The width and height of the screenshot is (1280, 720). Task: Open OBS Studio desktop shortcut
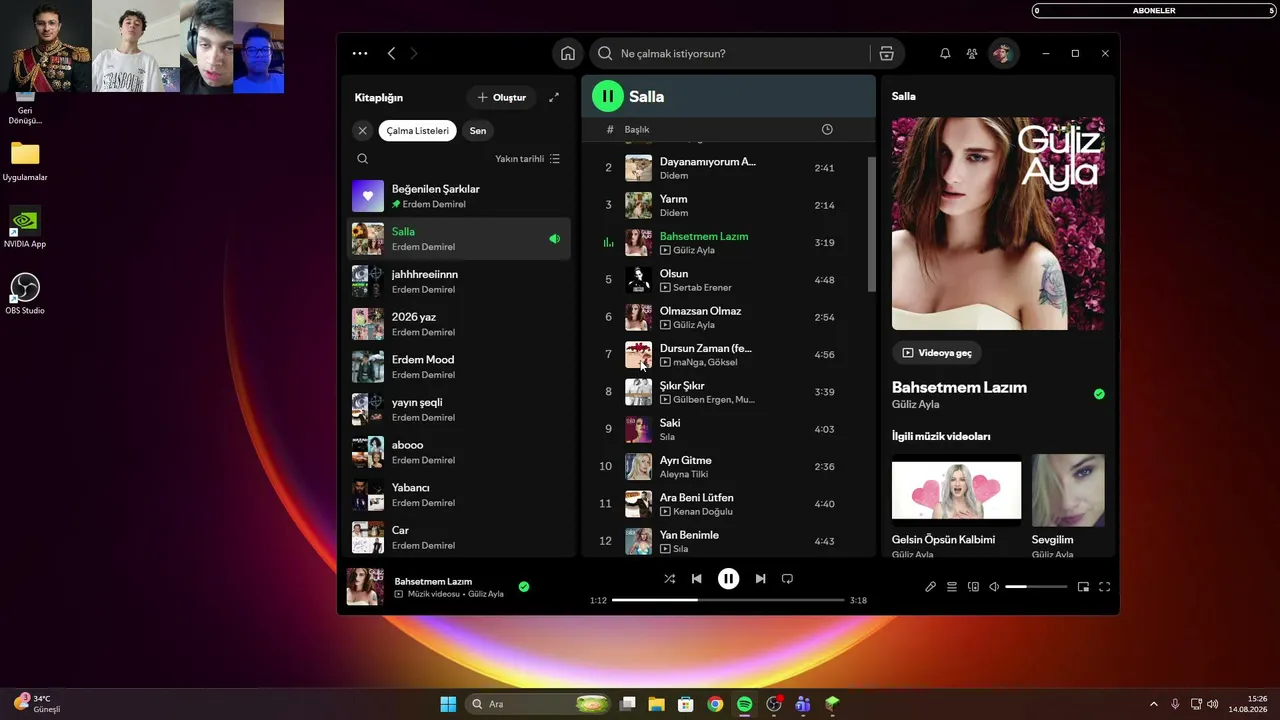[x=25, y=294]
